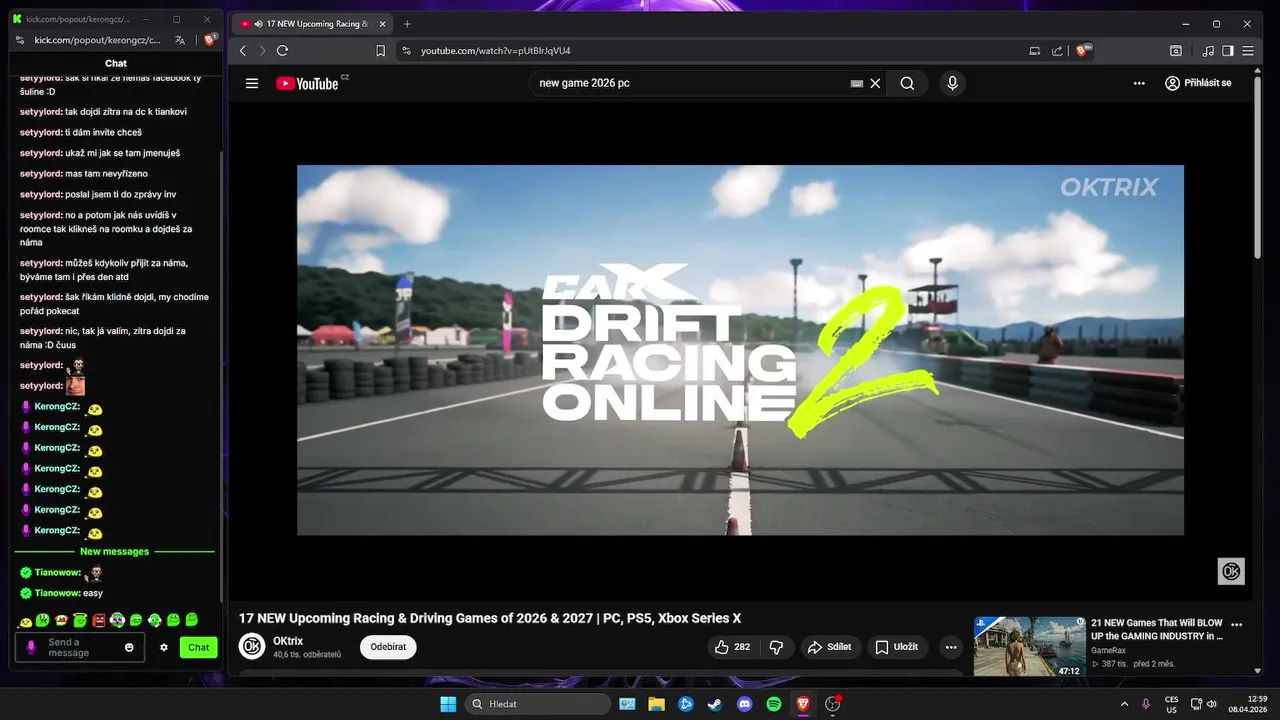The image size is (1280, 720).
Task: Switch CES US keyboard language
Action: (1171, 704)
